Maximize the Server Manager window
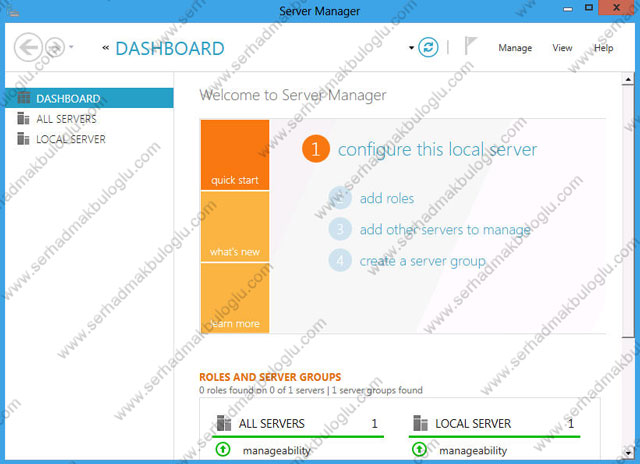 pos(589,8)
